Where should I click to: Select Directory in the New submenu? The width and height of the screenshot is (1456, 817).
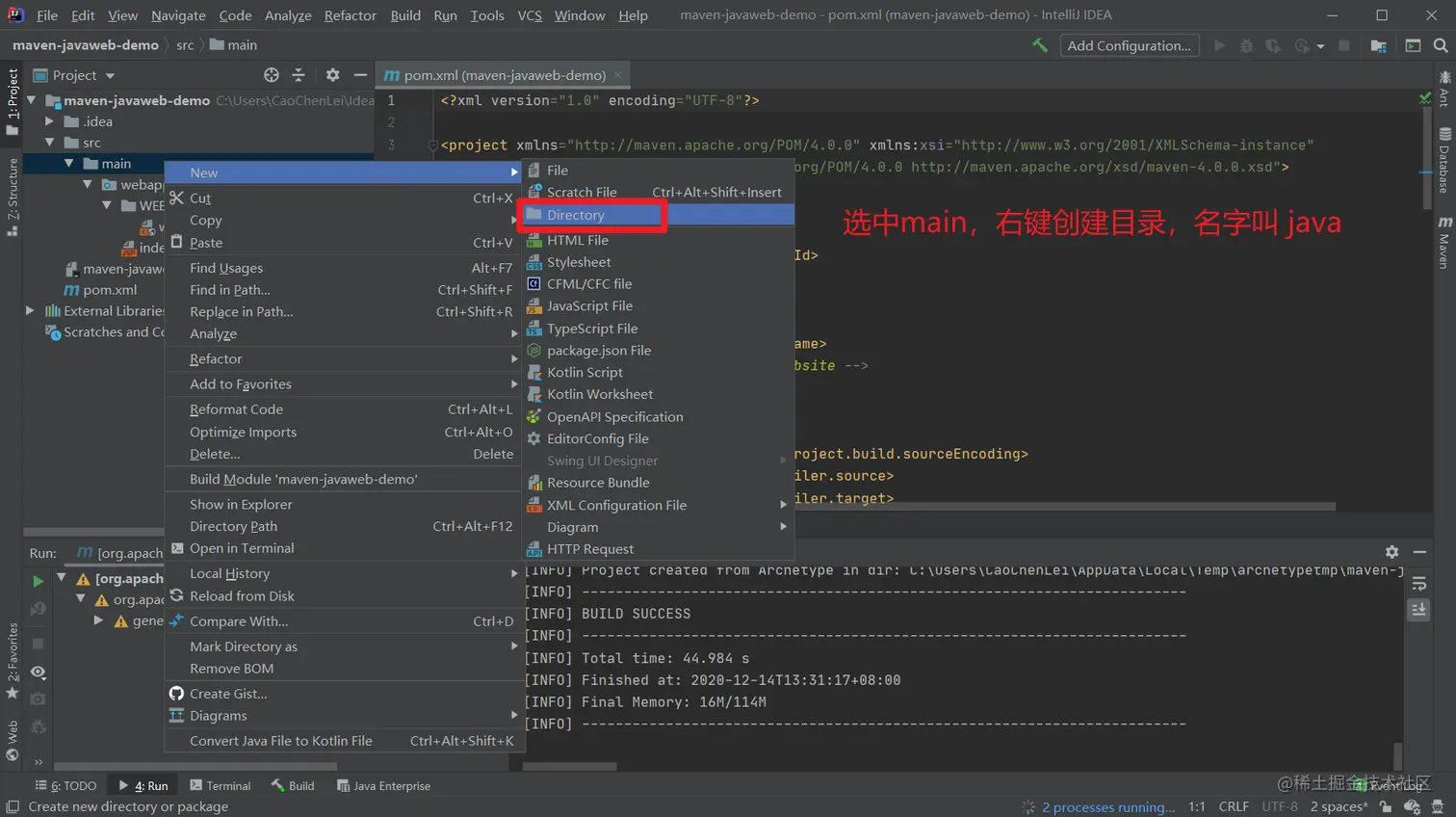click(658, 215)
